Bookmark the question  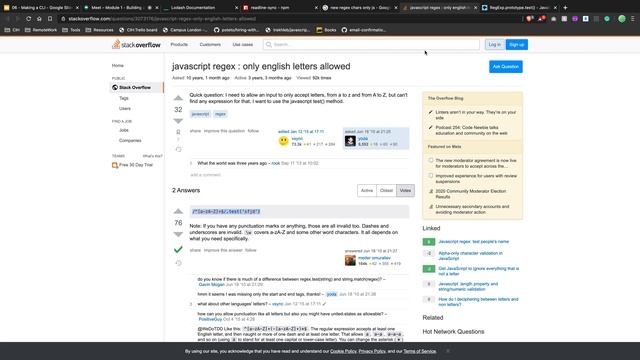coord(178,132)
